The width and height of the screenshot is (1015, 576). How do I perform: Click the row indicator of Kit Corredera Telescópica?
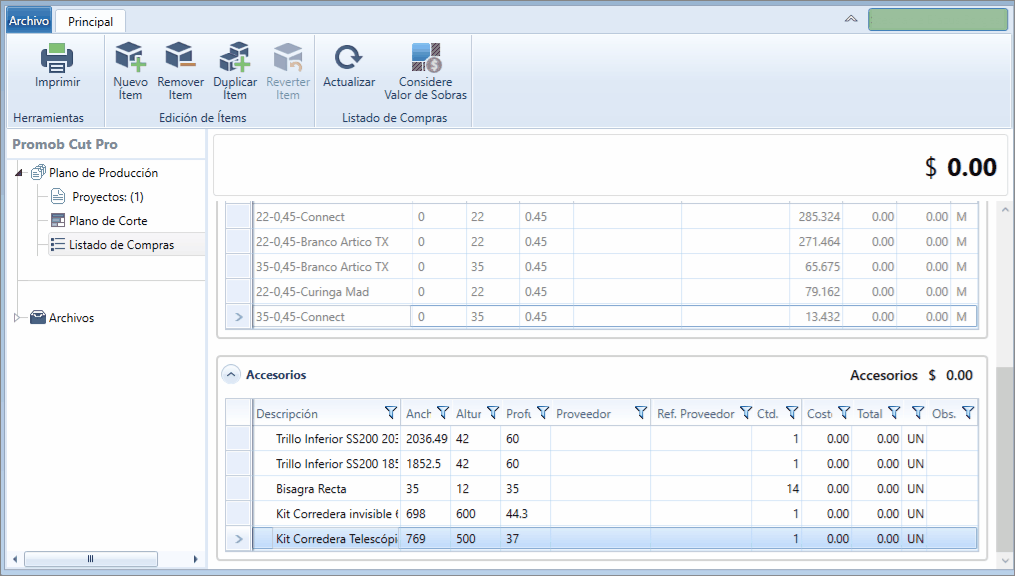(x=239, y=538)
